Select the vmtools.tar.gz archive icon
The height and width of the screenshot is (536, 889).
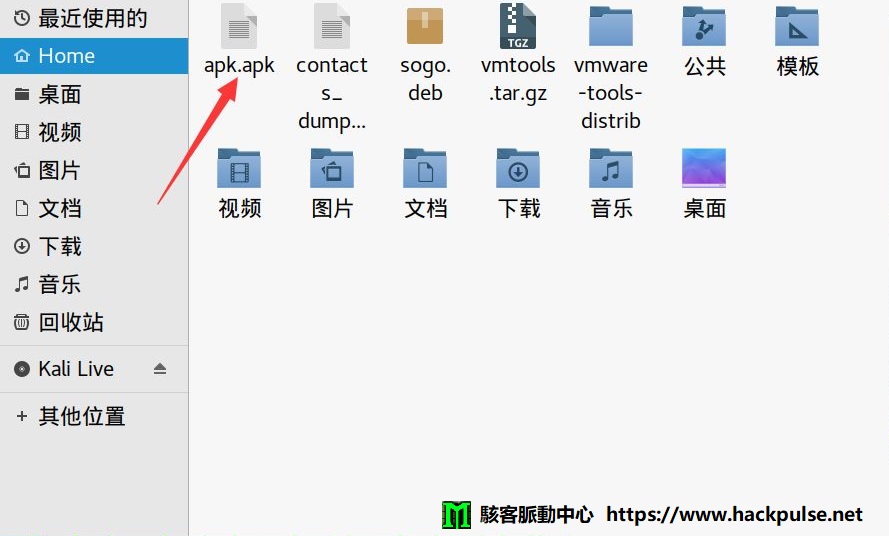(517, 27)
